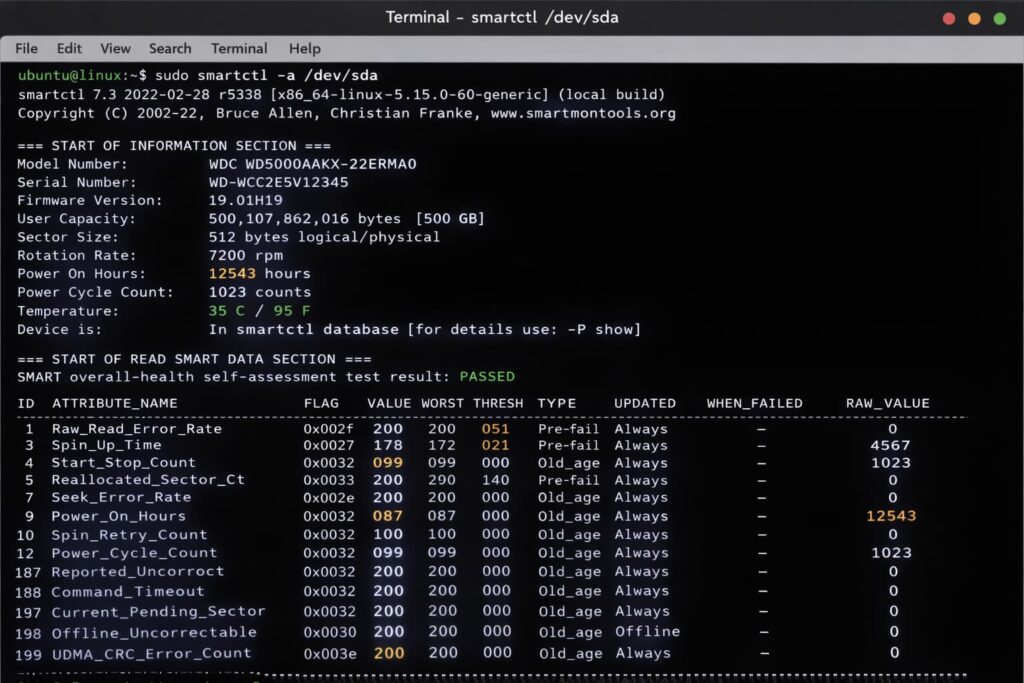This screenshot has width=1024, height=683.
Task: Open the Edit menu
Action: 69,48
